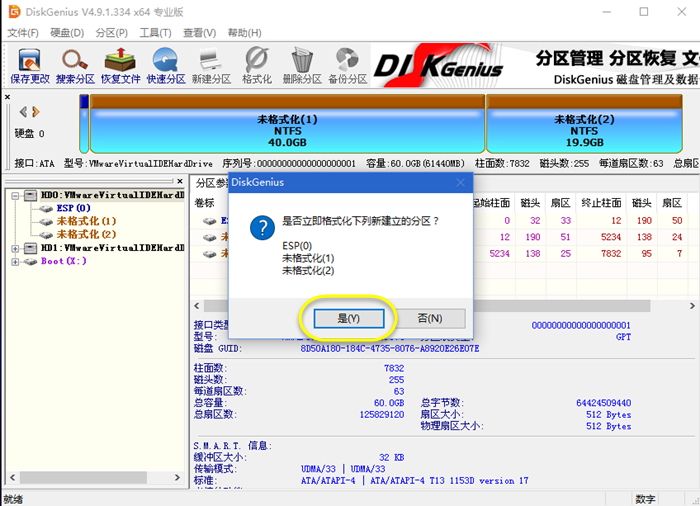
Task: Click the 数字 status bar indicator
Action: (645, 499)
